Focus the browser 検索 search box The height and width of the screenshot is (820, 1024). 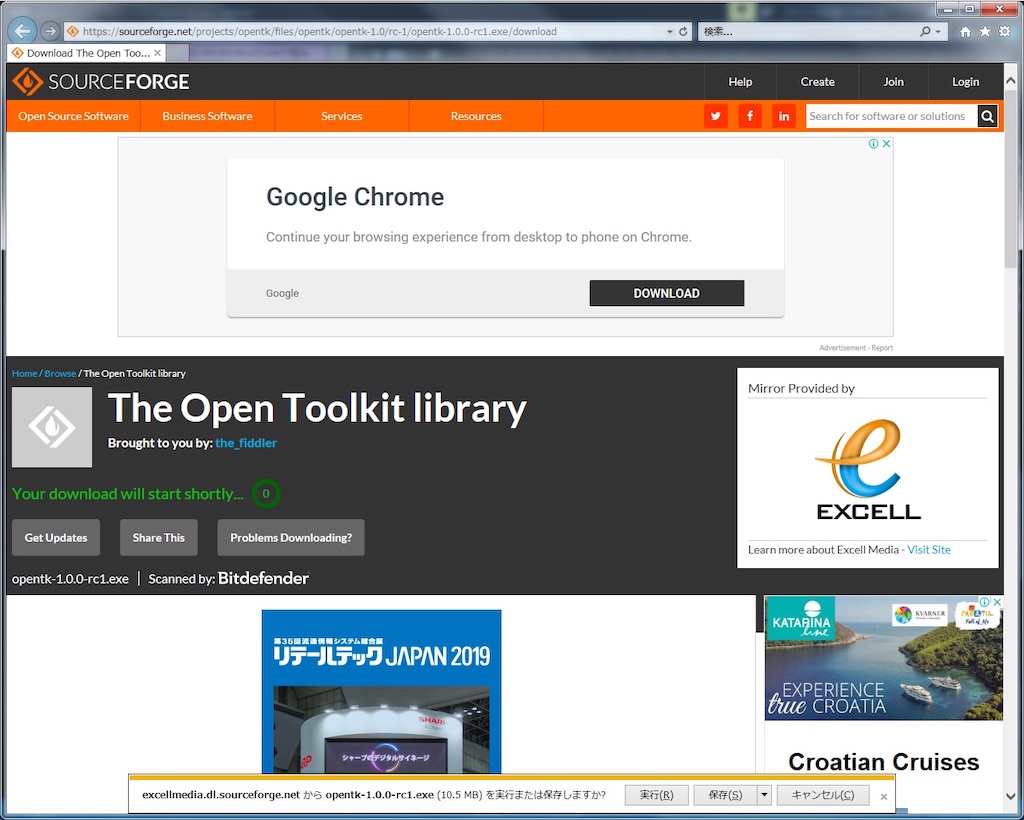pyautogui.click(x=807, y=31)
